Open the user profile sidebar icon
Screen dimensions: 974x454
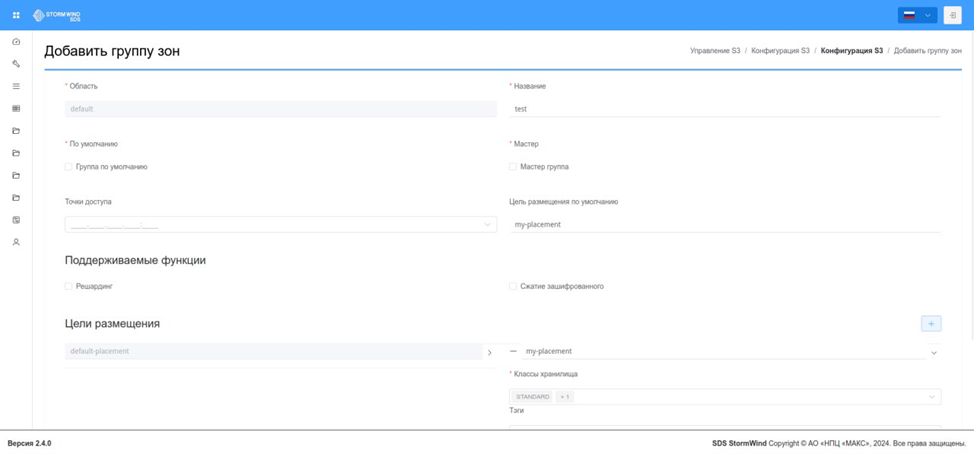pyautogui.click(x=16, y=242)
